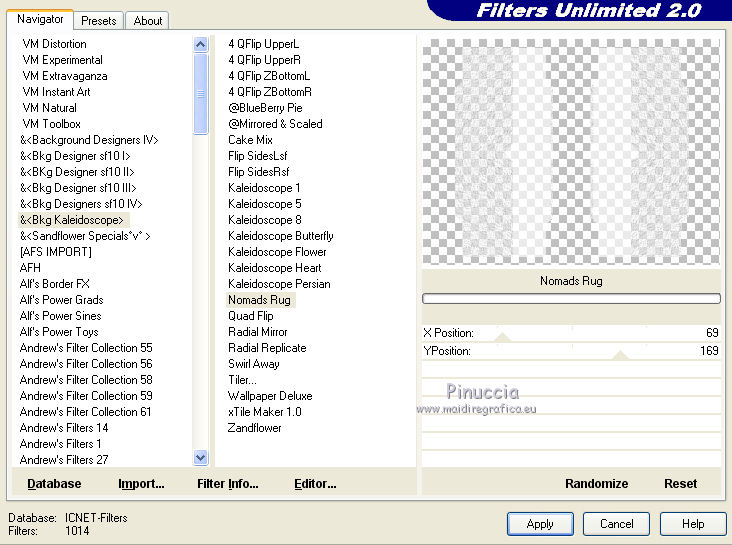732x545 pixels.
Task: Click the X Position slider handle
Action: [x=502, y=337]
